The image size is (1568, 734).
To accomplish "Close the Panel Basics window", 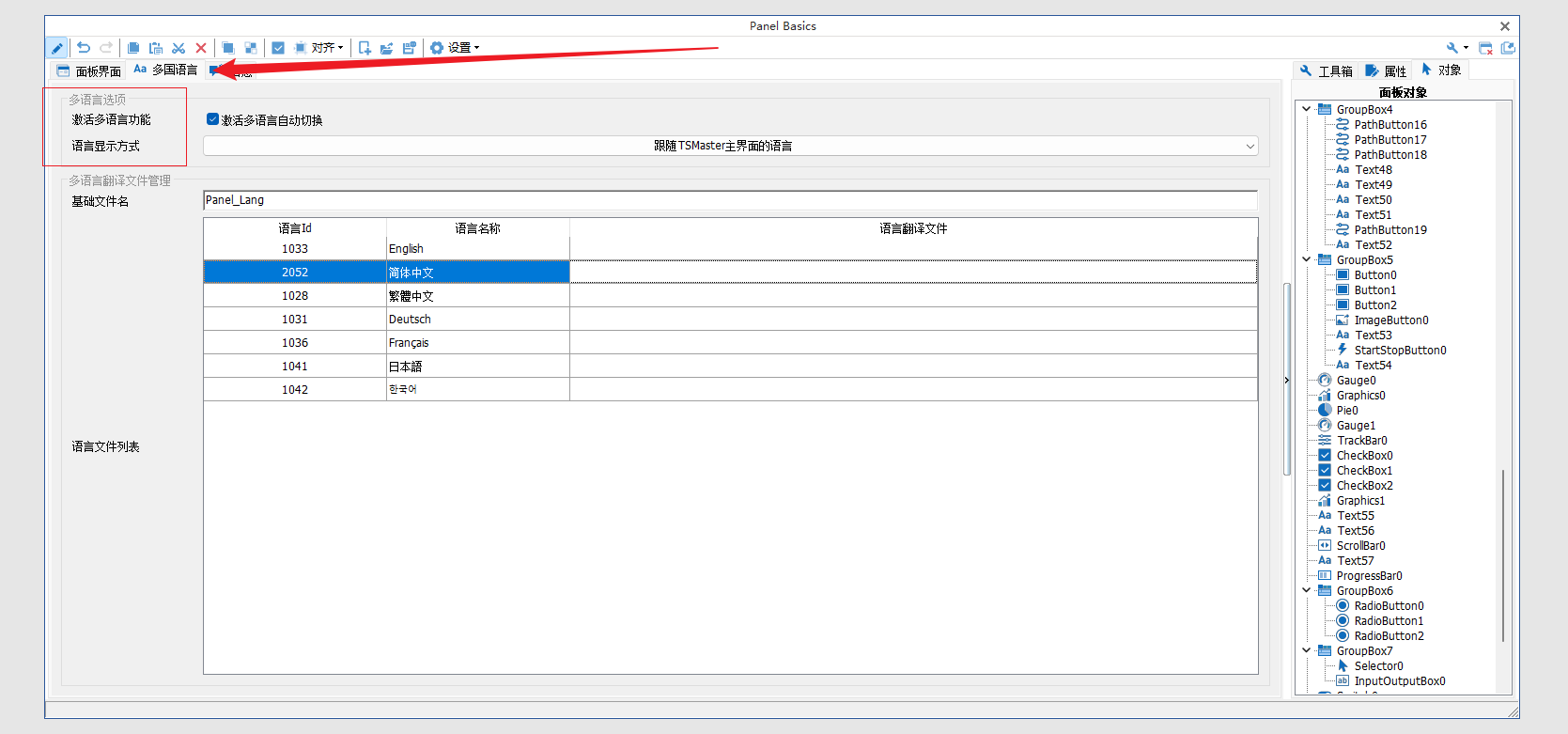I will click(1504, 26).
